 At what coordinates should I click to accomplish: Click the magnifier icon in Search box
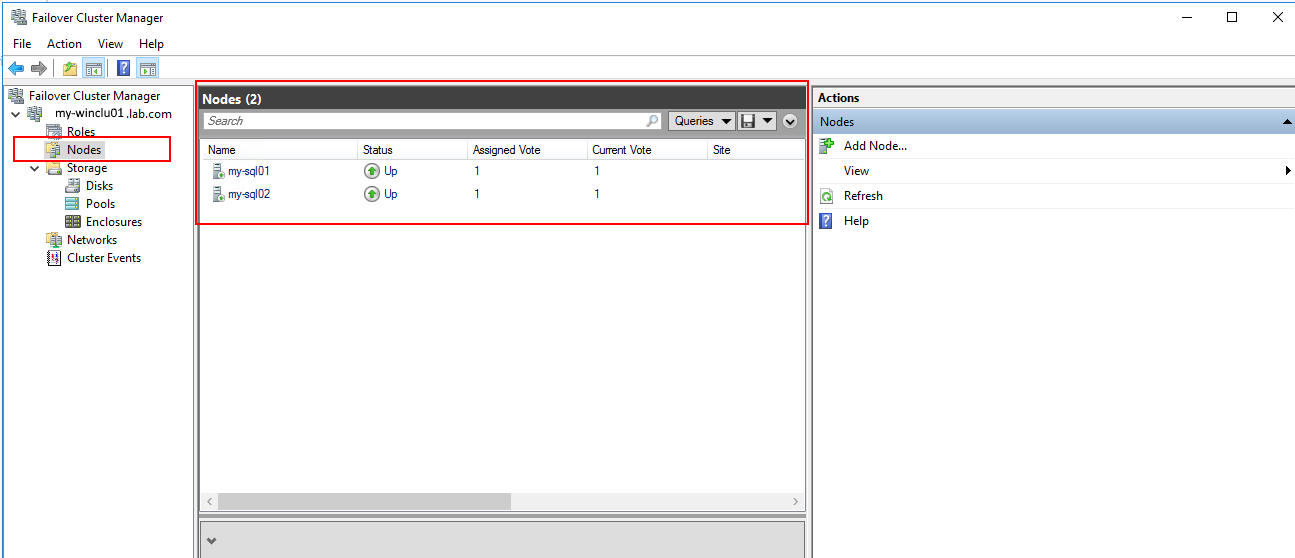652,121
